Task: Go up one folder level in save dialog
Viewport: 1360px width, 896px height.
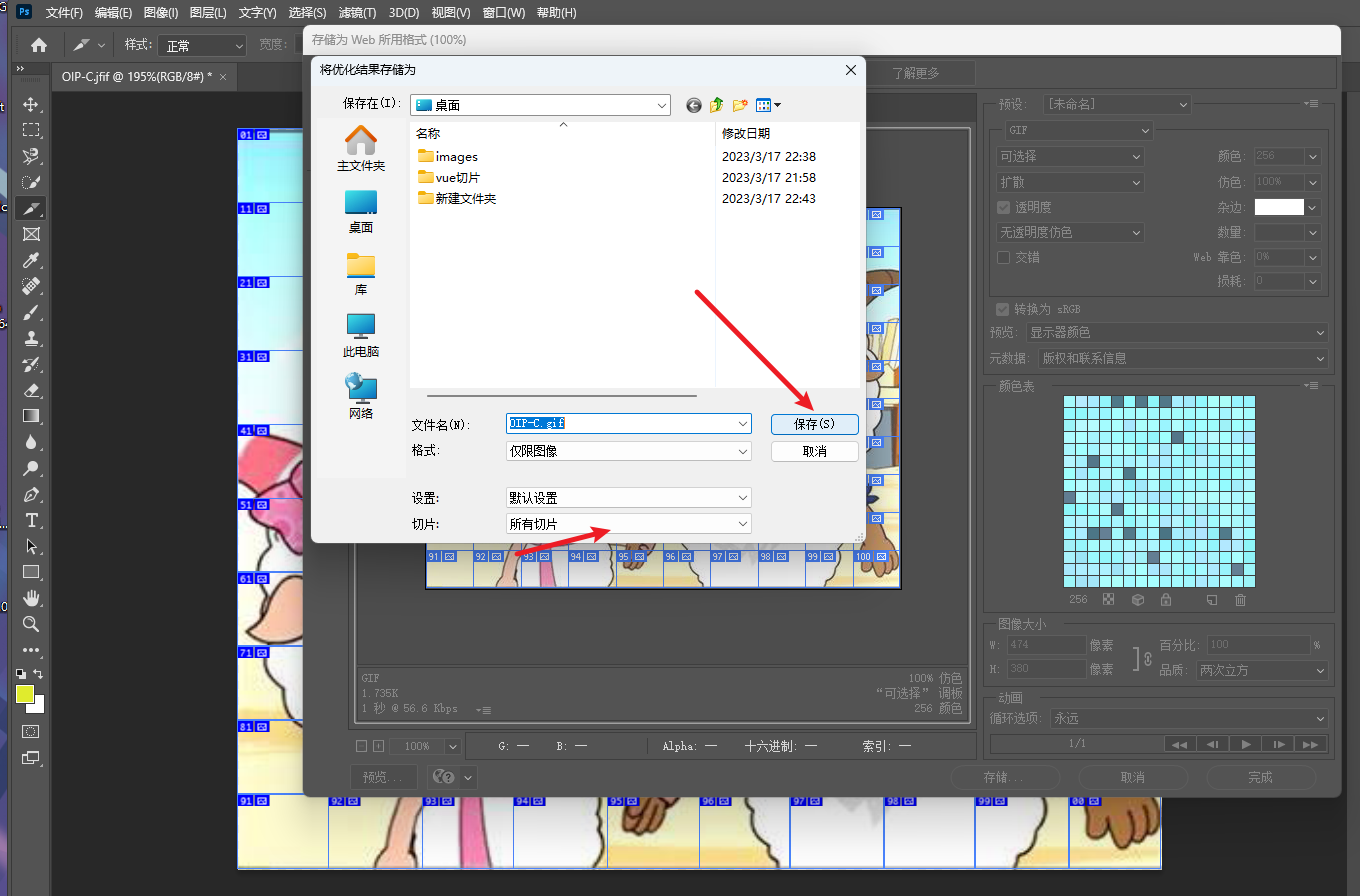Action: point(717,105)
